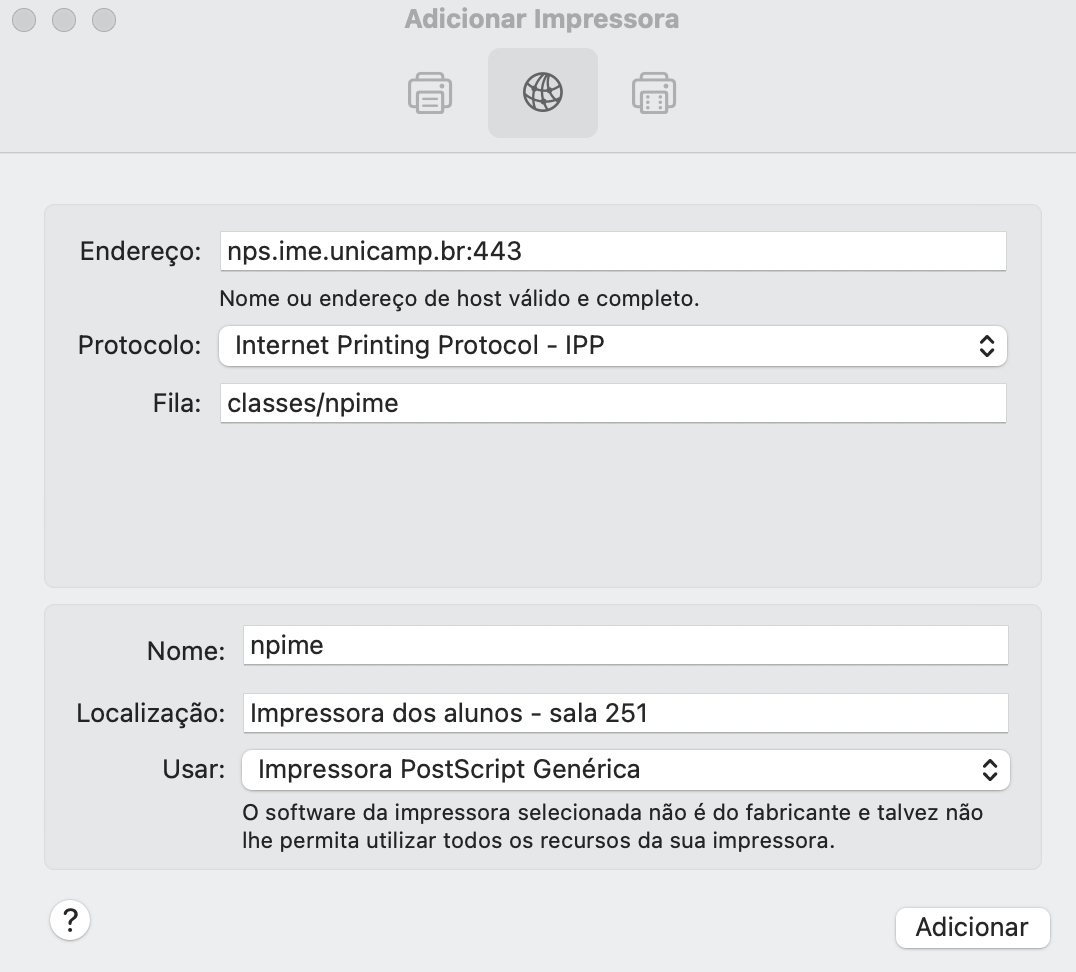Select the IP globe icon tab
1076x972 pixels.
543,93
